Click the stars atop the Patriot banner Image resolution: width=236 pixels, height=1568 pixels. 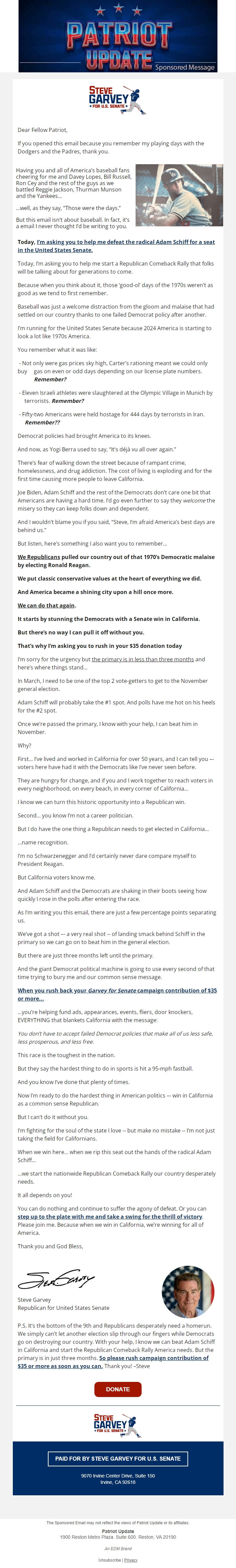118,10
